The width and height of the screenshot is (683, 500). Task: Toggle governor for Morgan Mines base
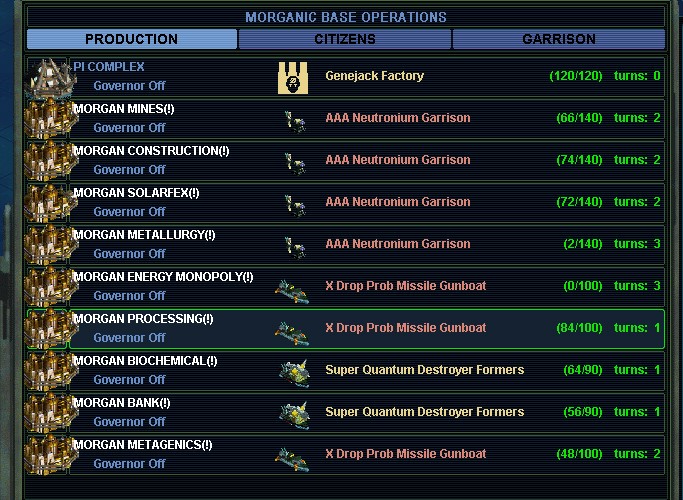click(129, 128)
